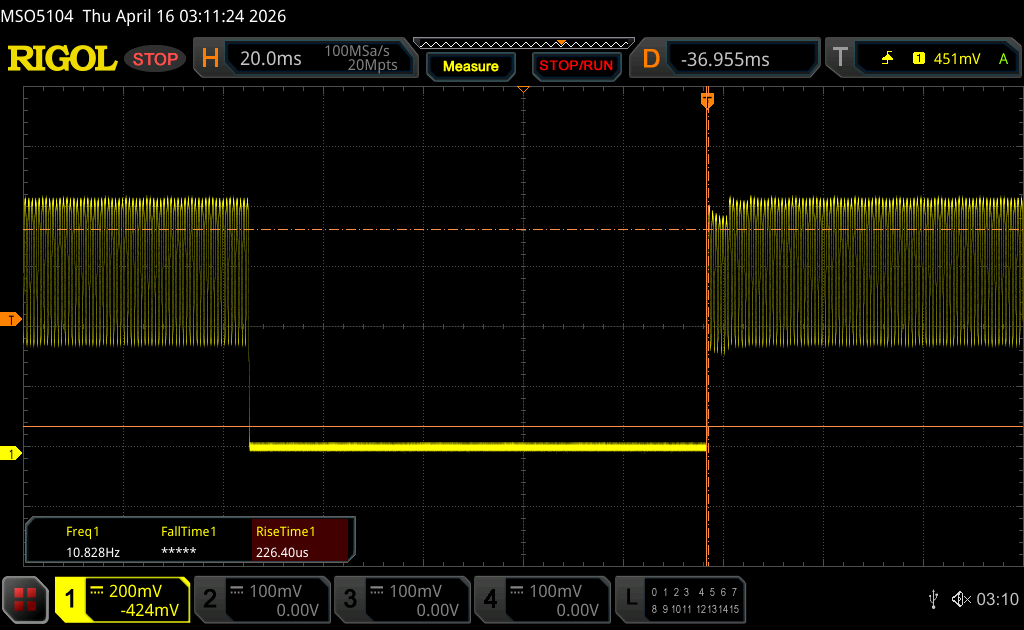Click the RIGOL logo
1024x630 pixels.
click(62, 59)
